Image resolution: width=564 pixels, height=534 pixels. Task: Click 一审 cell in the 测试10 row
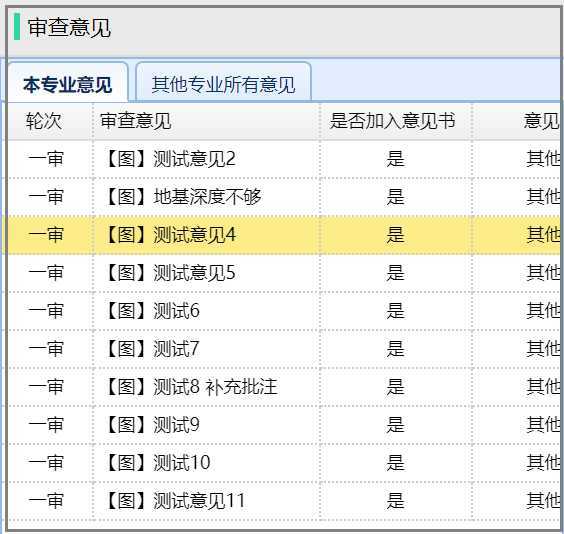(x=46, y=463)
